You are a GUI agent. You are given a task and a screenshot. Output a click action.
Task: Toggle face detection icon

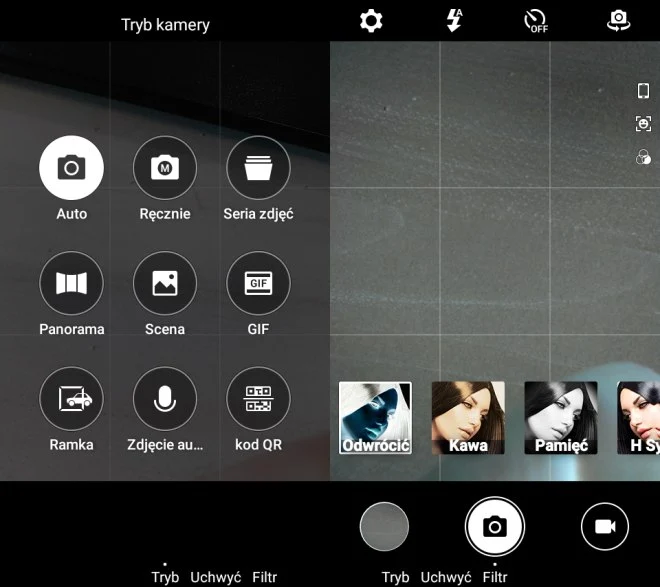point(643,124)
